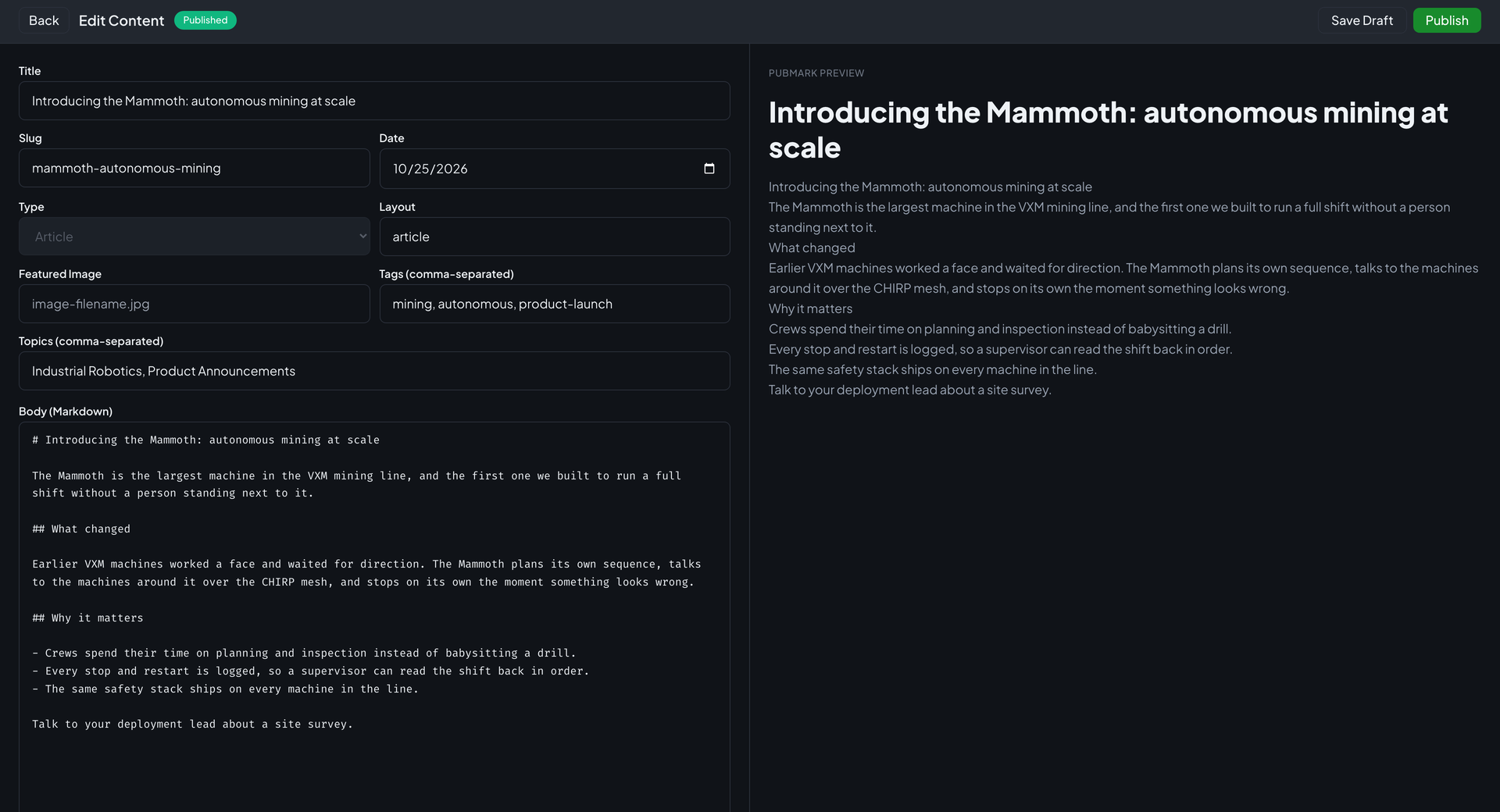Image resolution: width=1500 pixels, height=812 pixels.
Task: Click 'Talk to your deployment lead' preview line
Action: click(x=909, y=390)
